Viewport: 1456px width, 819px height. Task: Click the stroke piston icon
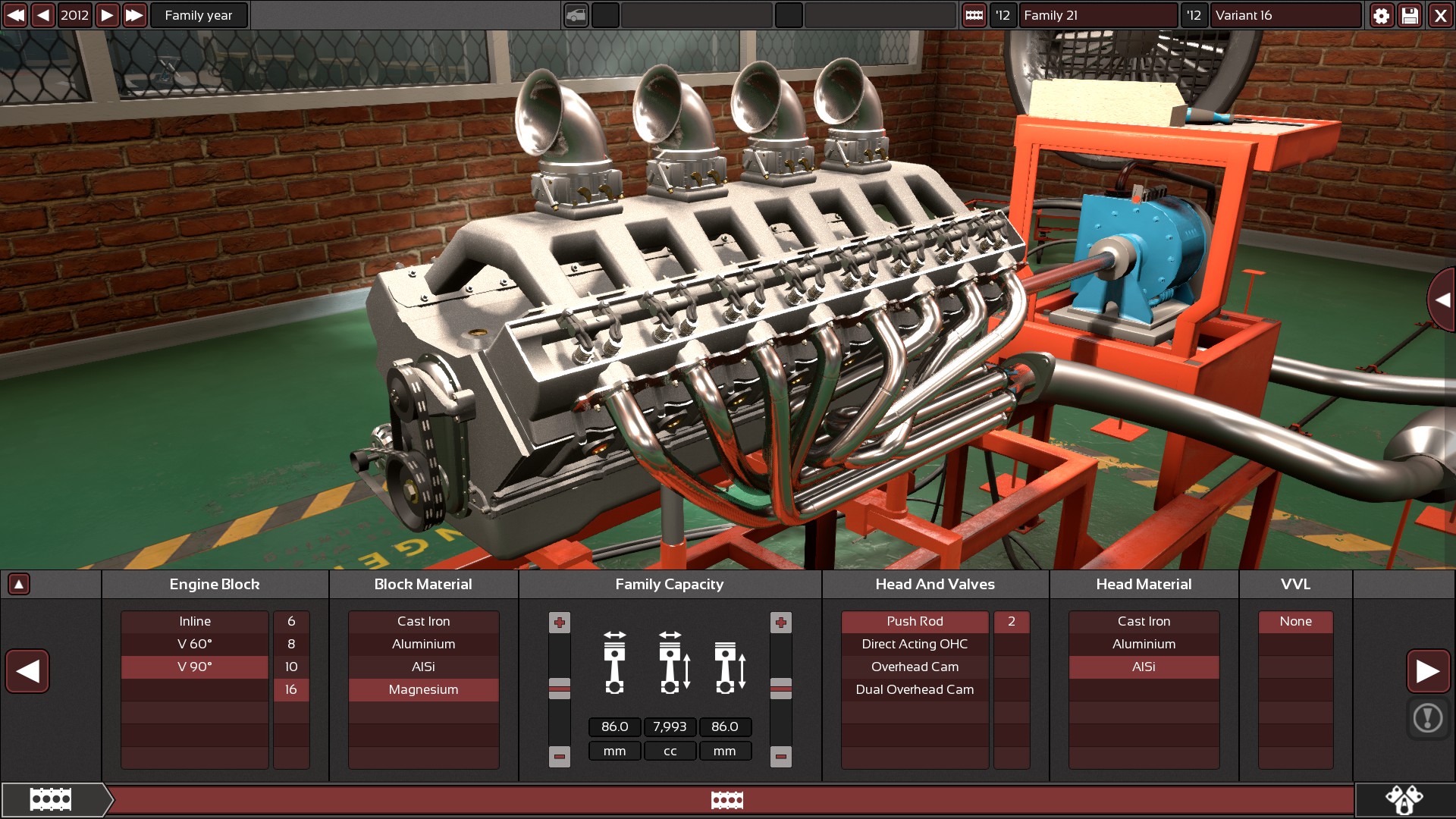tap(730, 667)
